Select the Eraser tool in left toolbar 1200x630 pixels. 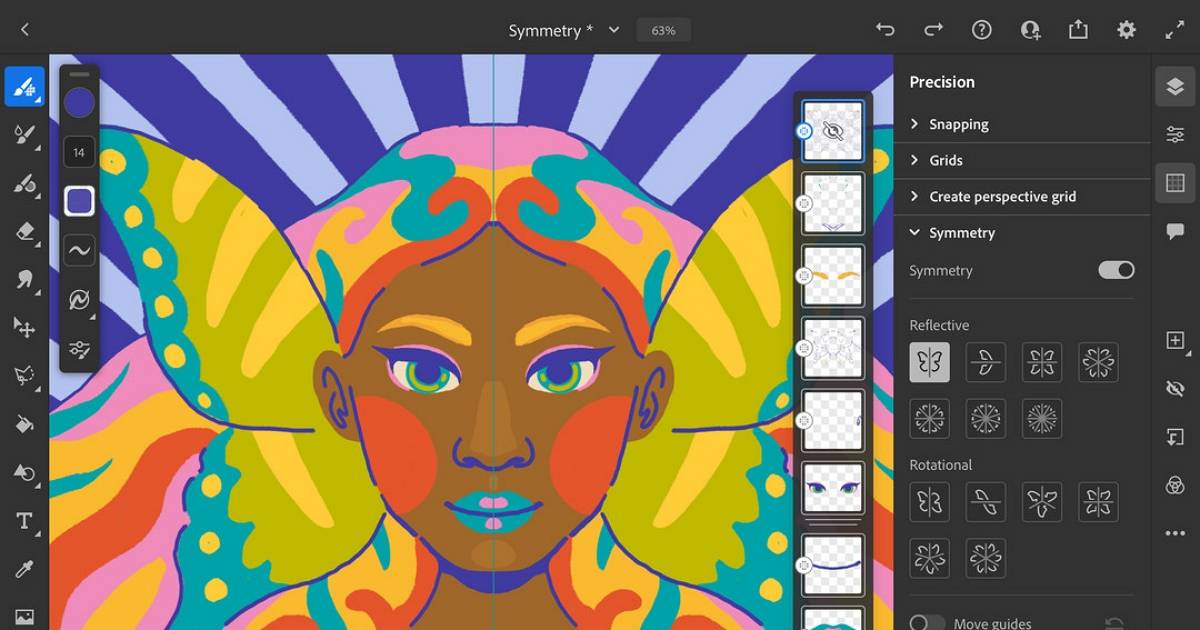[25, 232]
